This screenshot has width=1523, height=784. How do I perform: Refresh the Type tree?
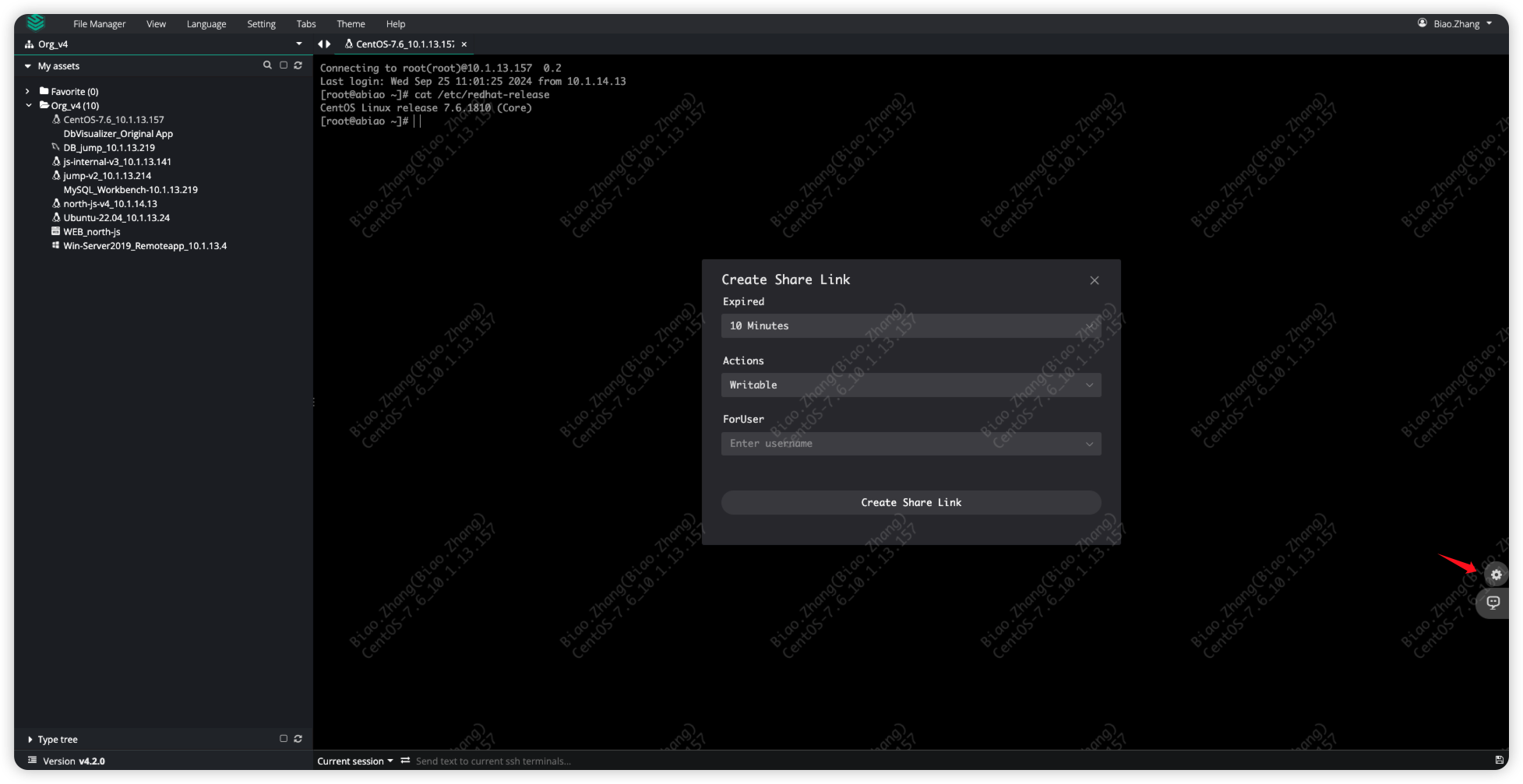click(298, 739)
